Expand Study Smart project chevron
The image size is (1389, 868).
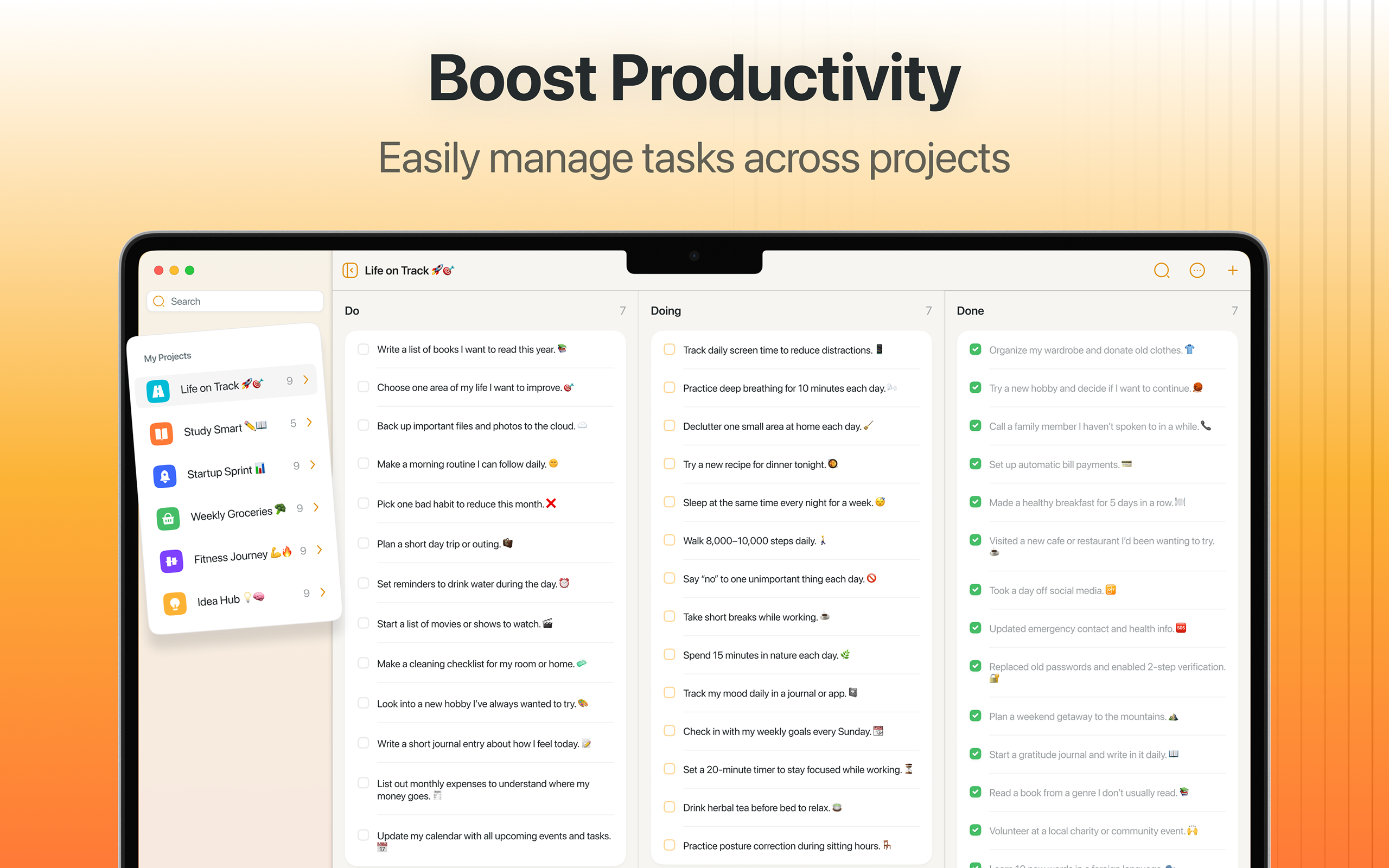(309, 422)
